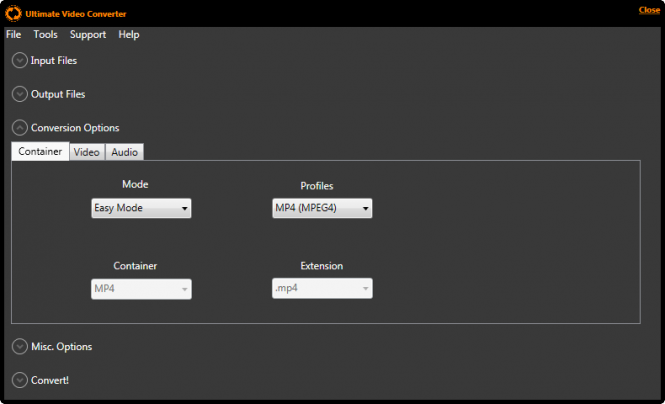
Task: Click the Mode label
Action: [135, 184]
